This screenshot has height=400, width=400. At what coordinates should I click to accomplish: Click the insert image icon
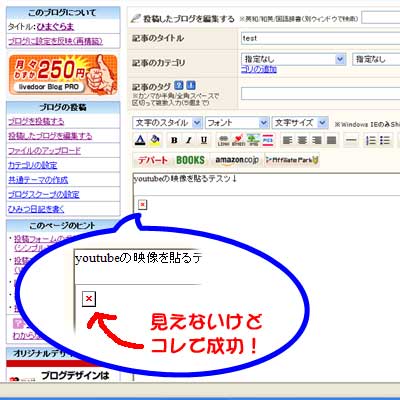253,140
